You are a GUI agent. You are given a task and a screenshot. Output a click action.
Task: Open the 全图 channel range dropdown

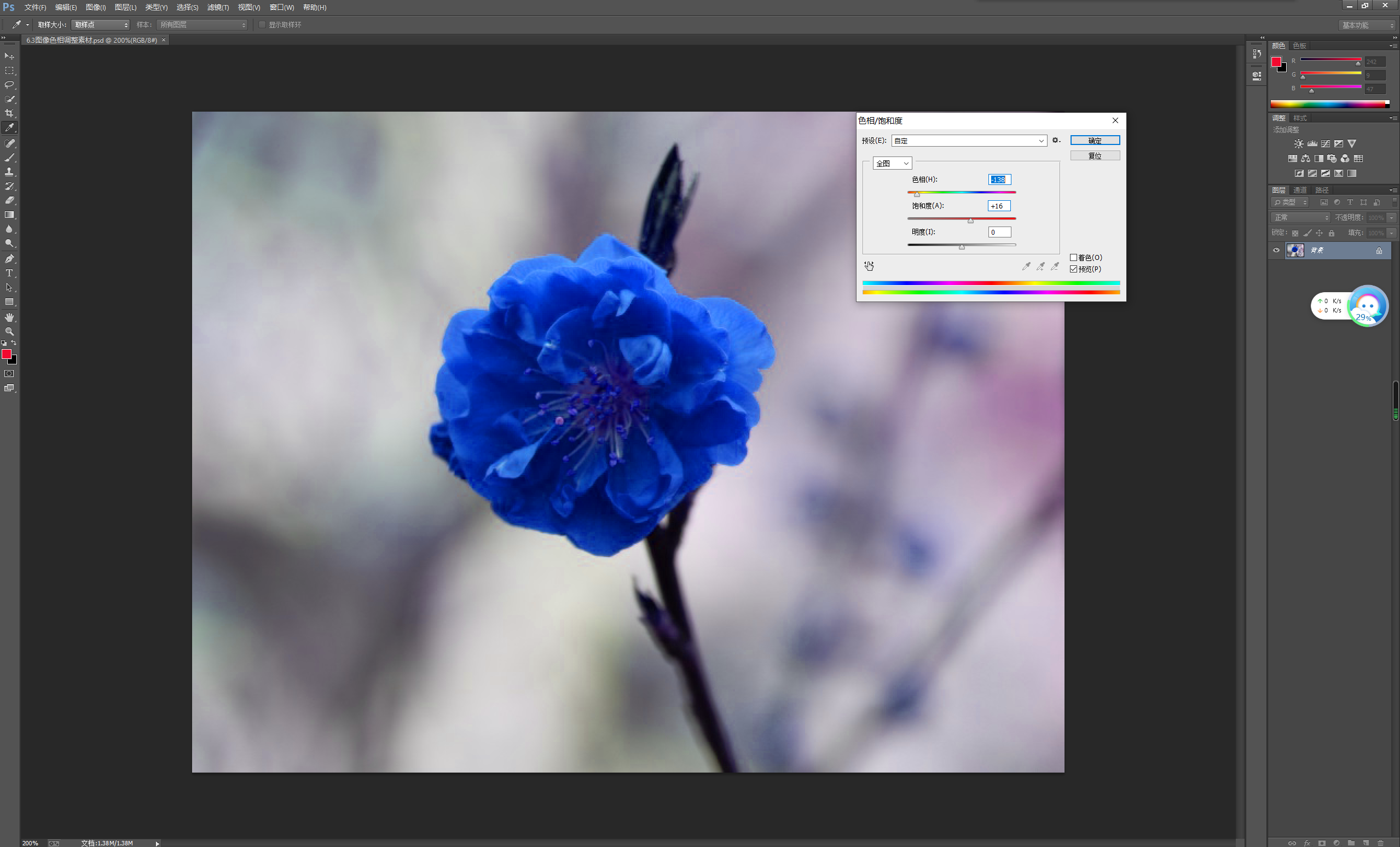pos(892,163)
